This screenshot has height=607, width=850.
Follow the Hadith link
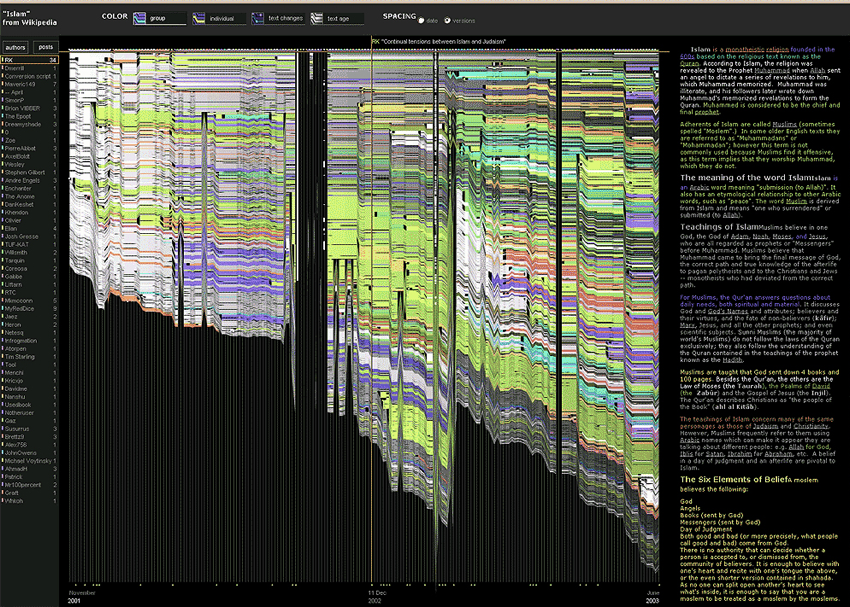point(732,359)
